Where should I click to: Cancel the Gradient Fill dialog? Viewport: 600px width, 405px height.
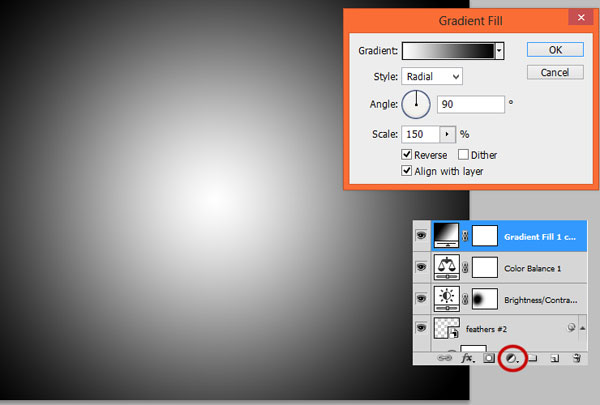tap(554, 72)
